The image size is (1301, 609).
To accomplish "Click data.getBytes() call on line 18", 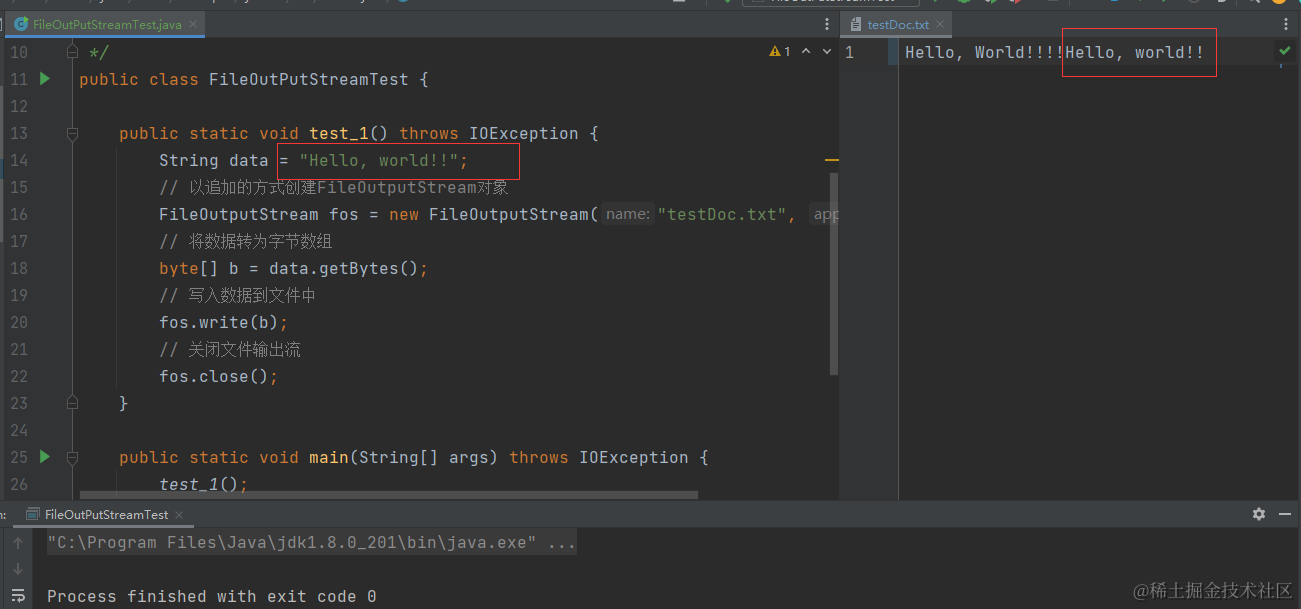I will click(x=343, y=268).
